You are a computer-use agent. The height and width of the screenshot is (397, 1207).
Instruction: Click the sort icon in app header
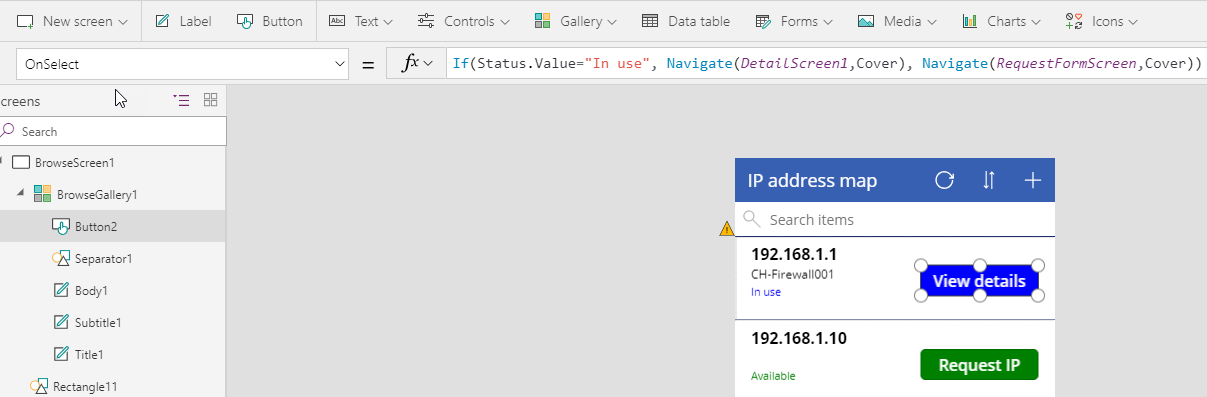(x=989, y=180)
